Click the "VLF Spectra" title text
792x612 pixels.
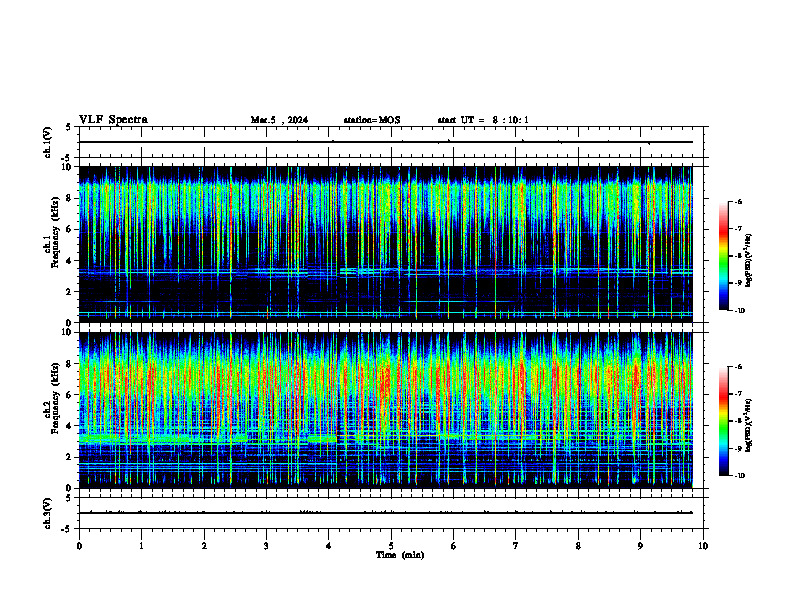point(113,120)
